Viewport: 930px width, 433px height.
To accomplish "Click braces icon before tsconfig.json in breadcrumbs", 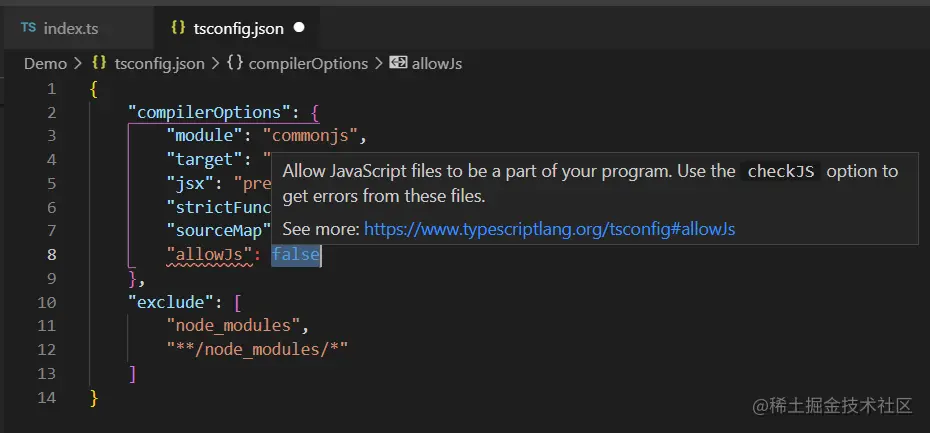I will 99,63.
